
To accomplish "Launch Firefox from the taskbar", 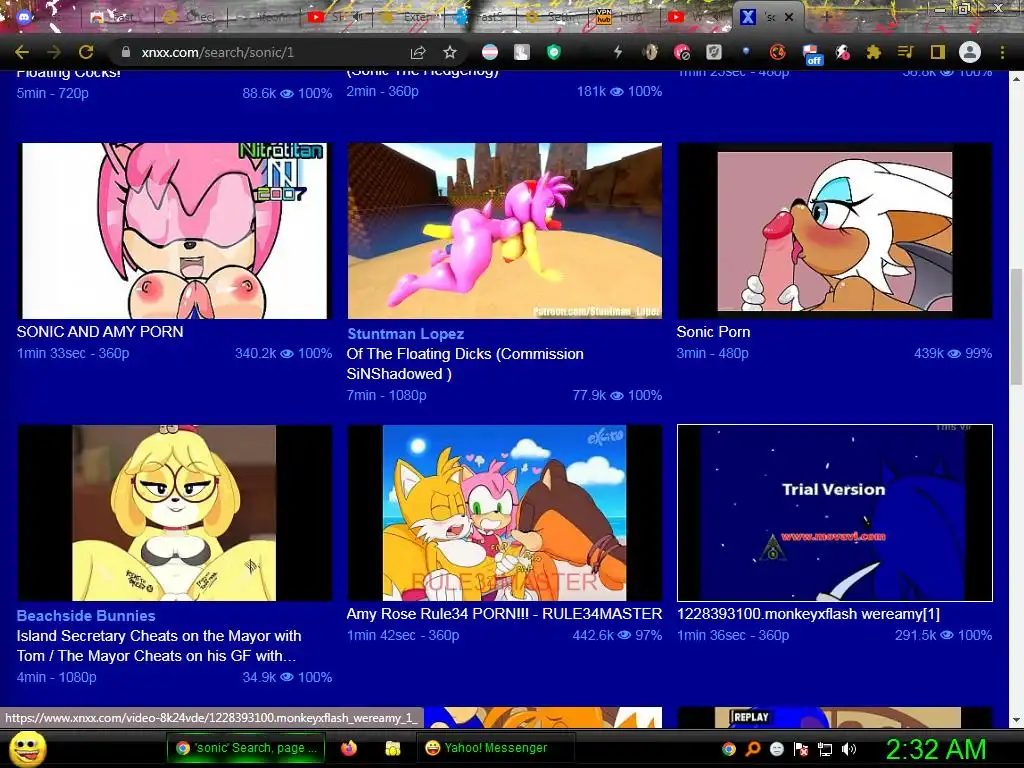I will pos(349,748).
